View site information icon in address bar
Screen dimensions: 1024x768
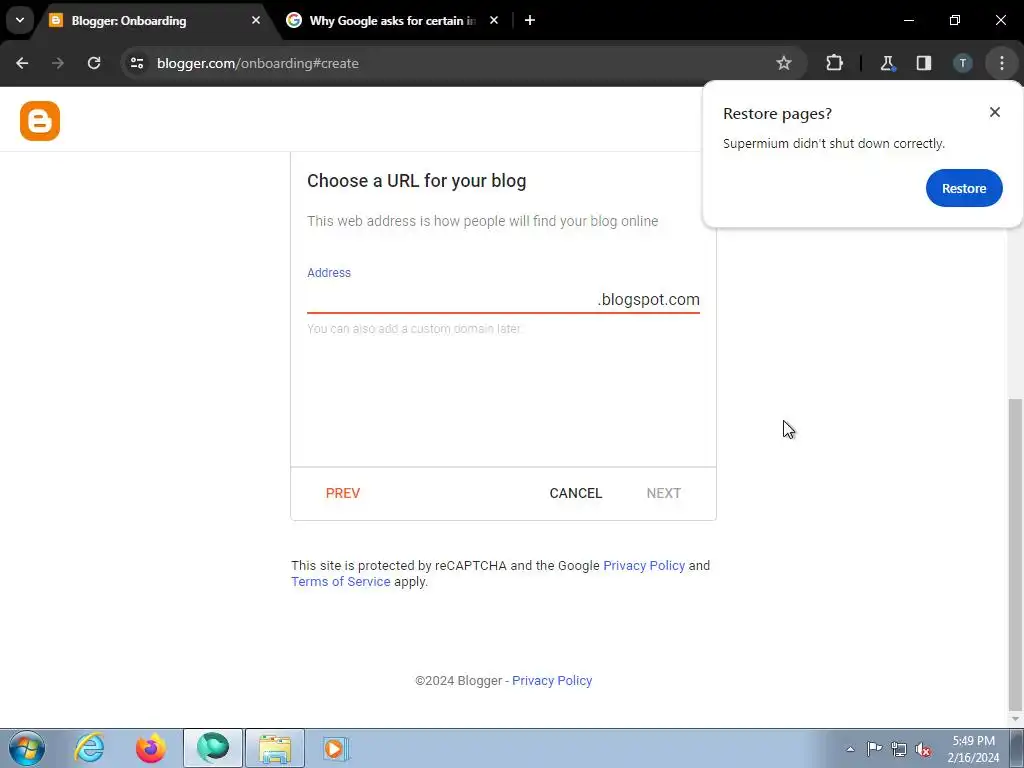136,63
